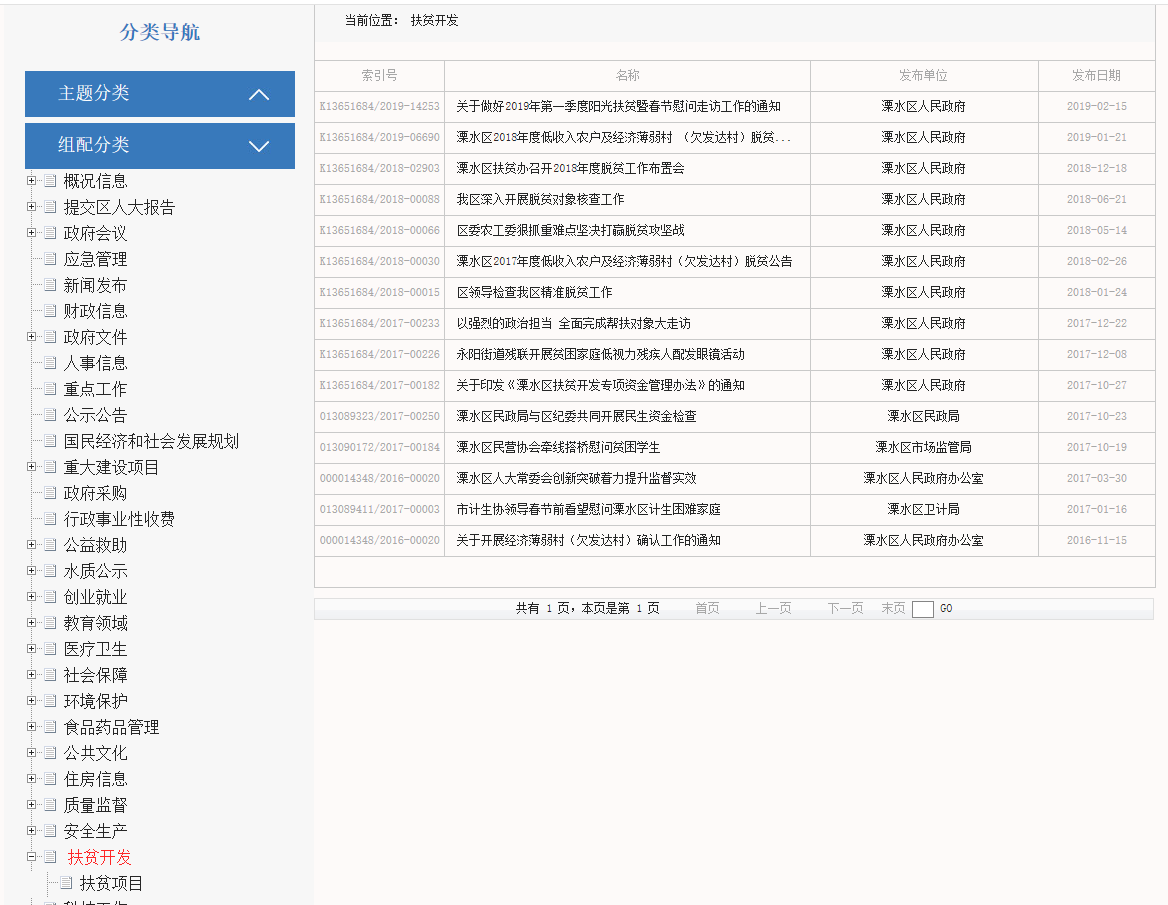Click the page number input box
Viewport: 1168px width, 905px height.
(922, 609)
